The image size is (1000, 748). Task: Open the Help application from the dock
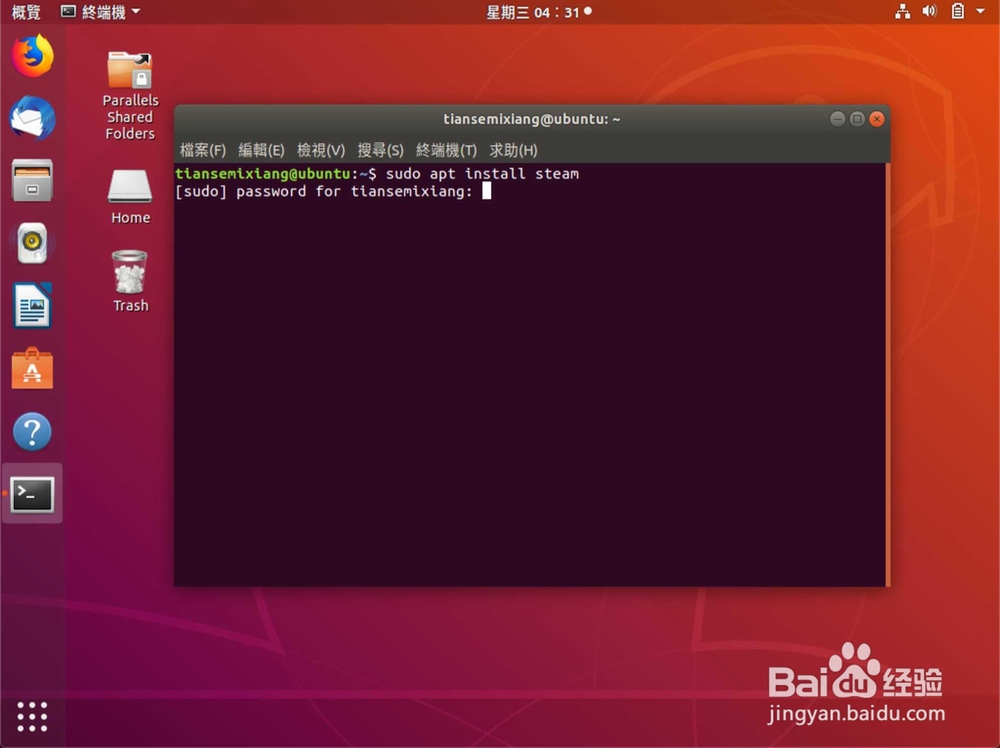[32, 431]
